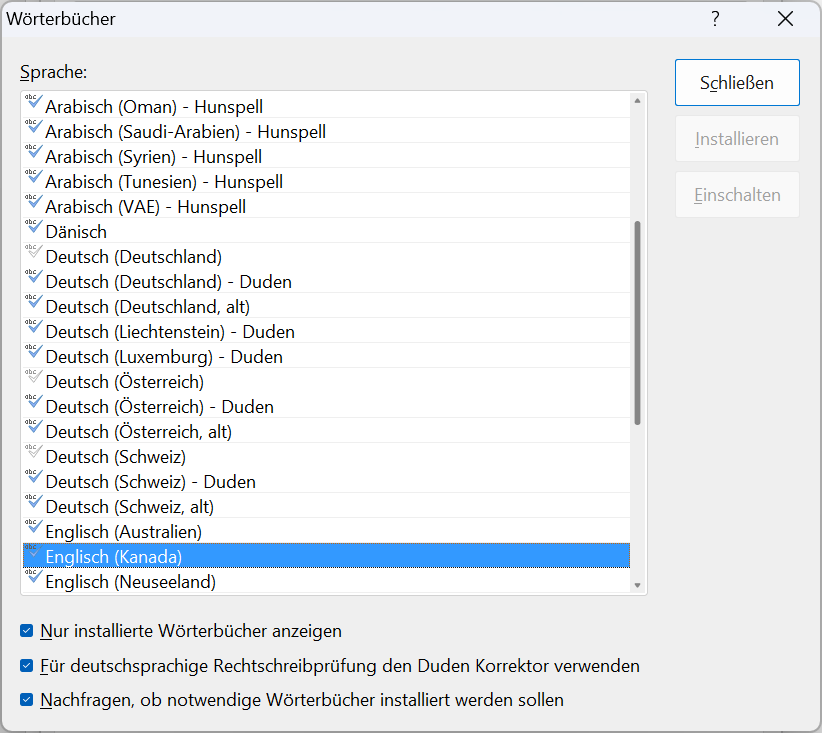Click the spellcheck icon beside Deutsch (Liechtenstein) - Duden
The width and height of the screenshot is (822, 733).
click(33, 326)
